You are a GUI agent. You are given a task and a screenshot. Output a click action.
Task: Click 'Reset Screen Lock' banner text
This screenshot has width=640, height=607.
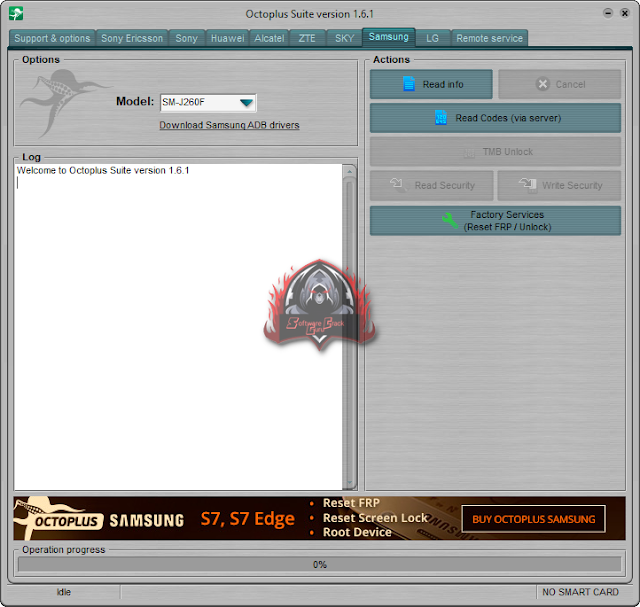375,518
